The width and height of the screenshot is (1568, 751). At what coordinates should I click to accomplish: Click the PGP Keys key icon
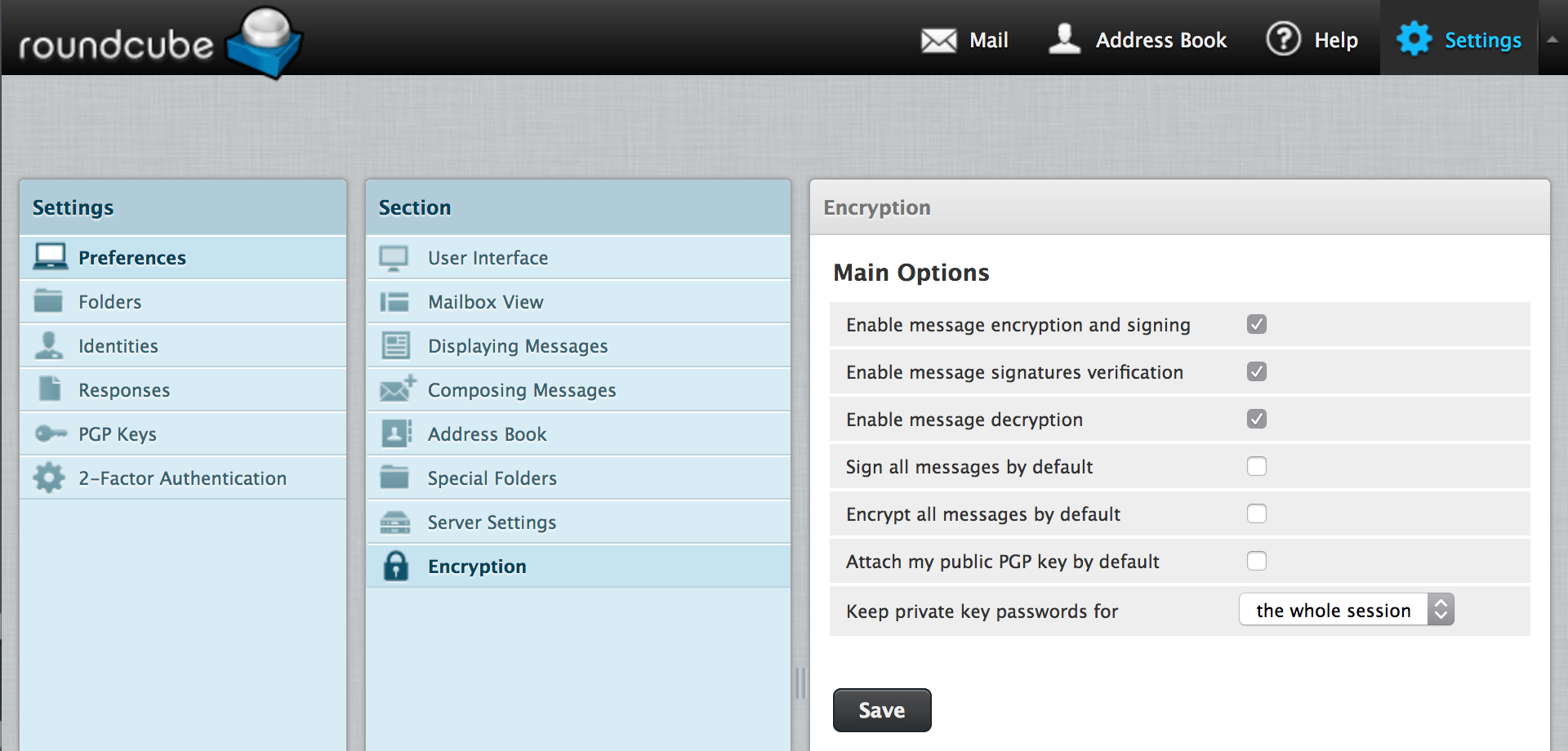coord(51,433)
